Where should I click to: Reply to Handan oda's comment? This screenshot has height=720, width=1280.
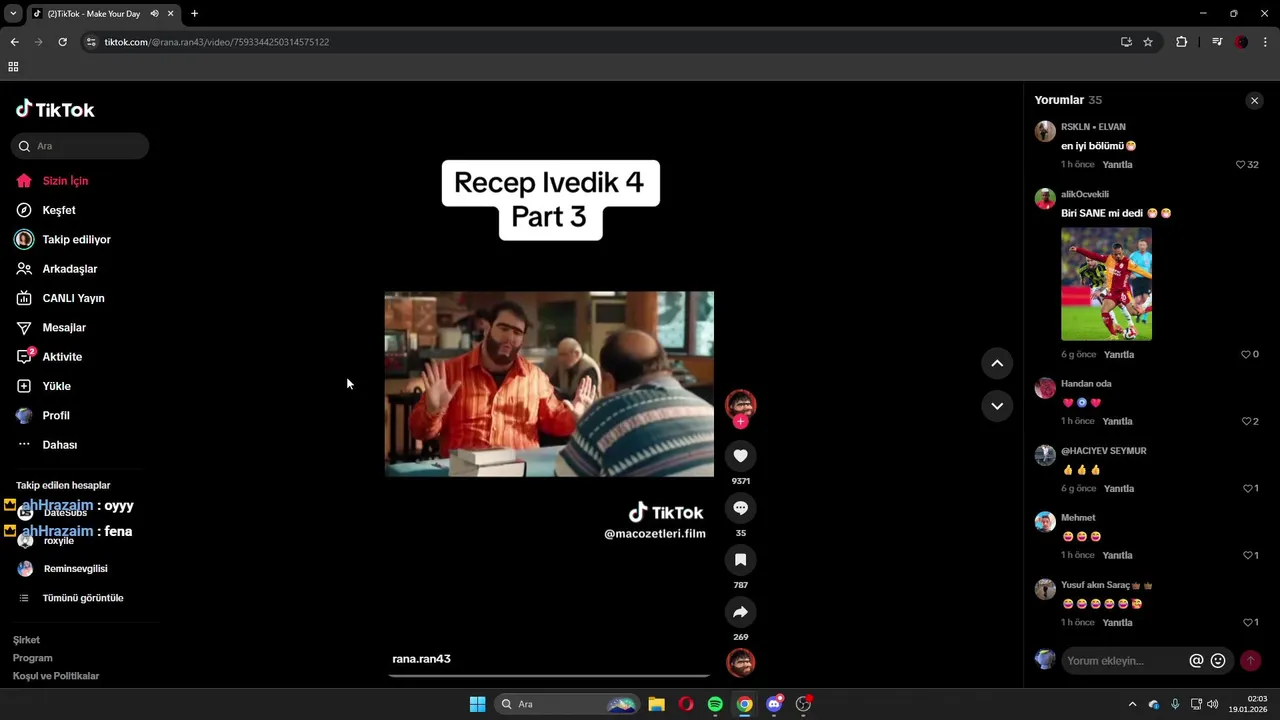pyautogui.click(x=1117, y=421)
